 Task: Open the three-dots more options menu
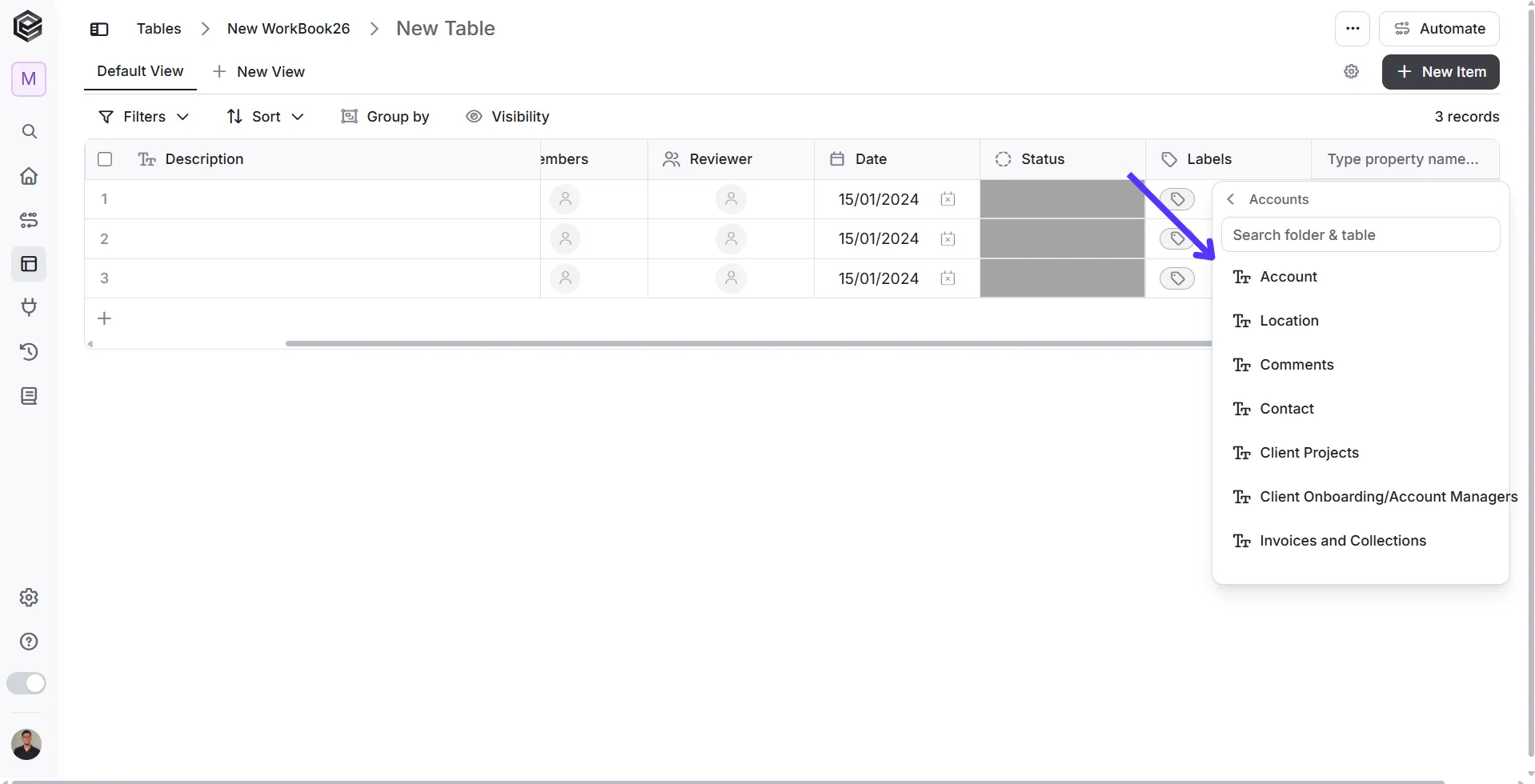pyautogui.click(x=1353, y=29)
